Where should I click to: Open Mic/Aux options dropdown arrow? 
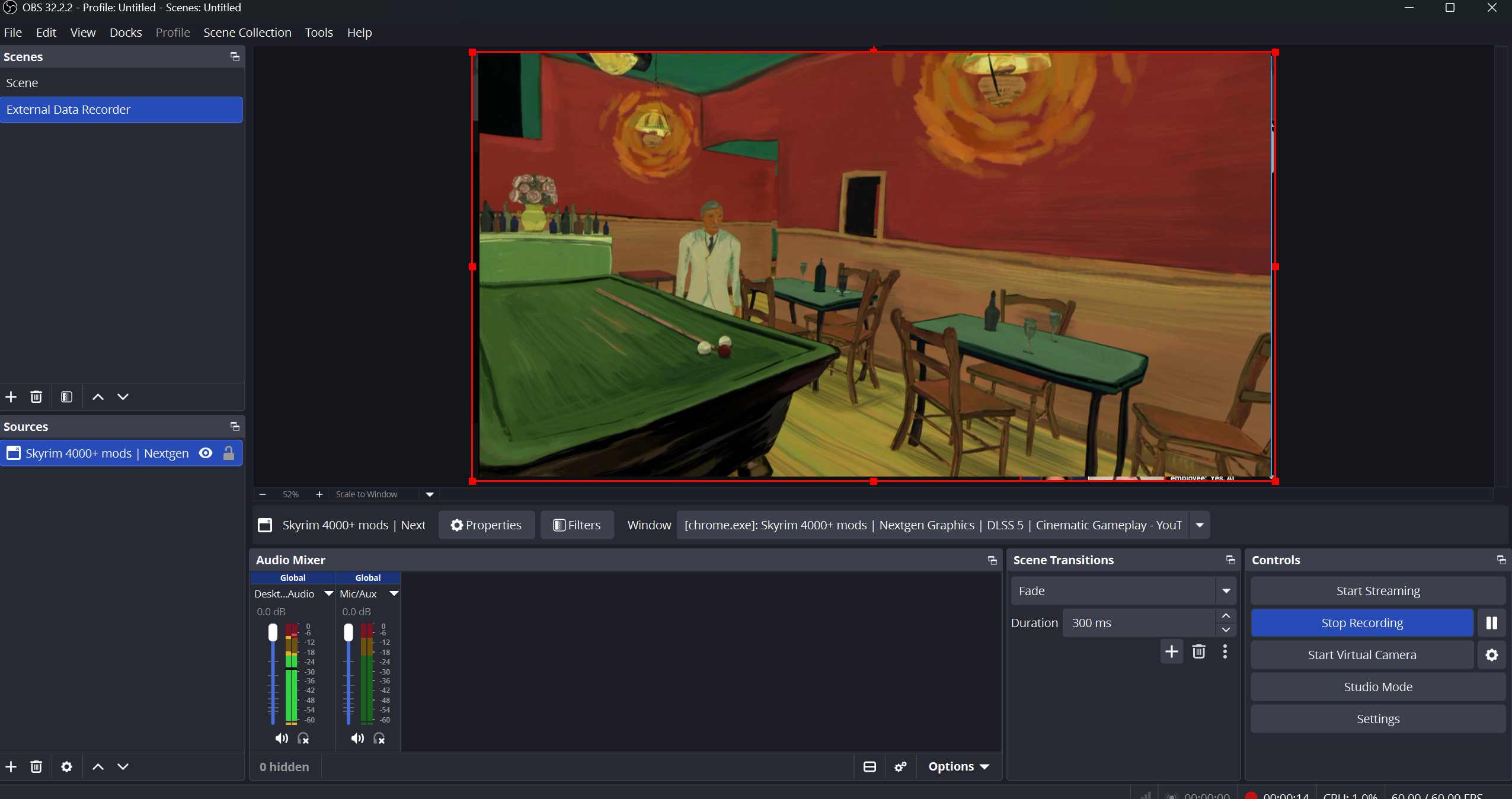click(x=394, y=594)
